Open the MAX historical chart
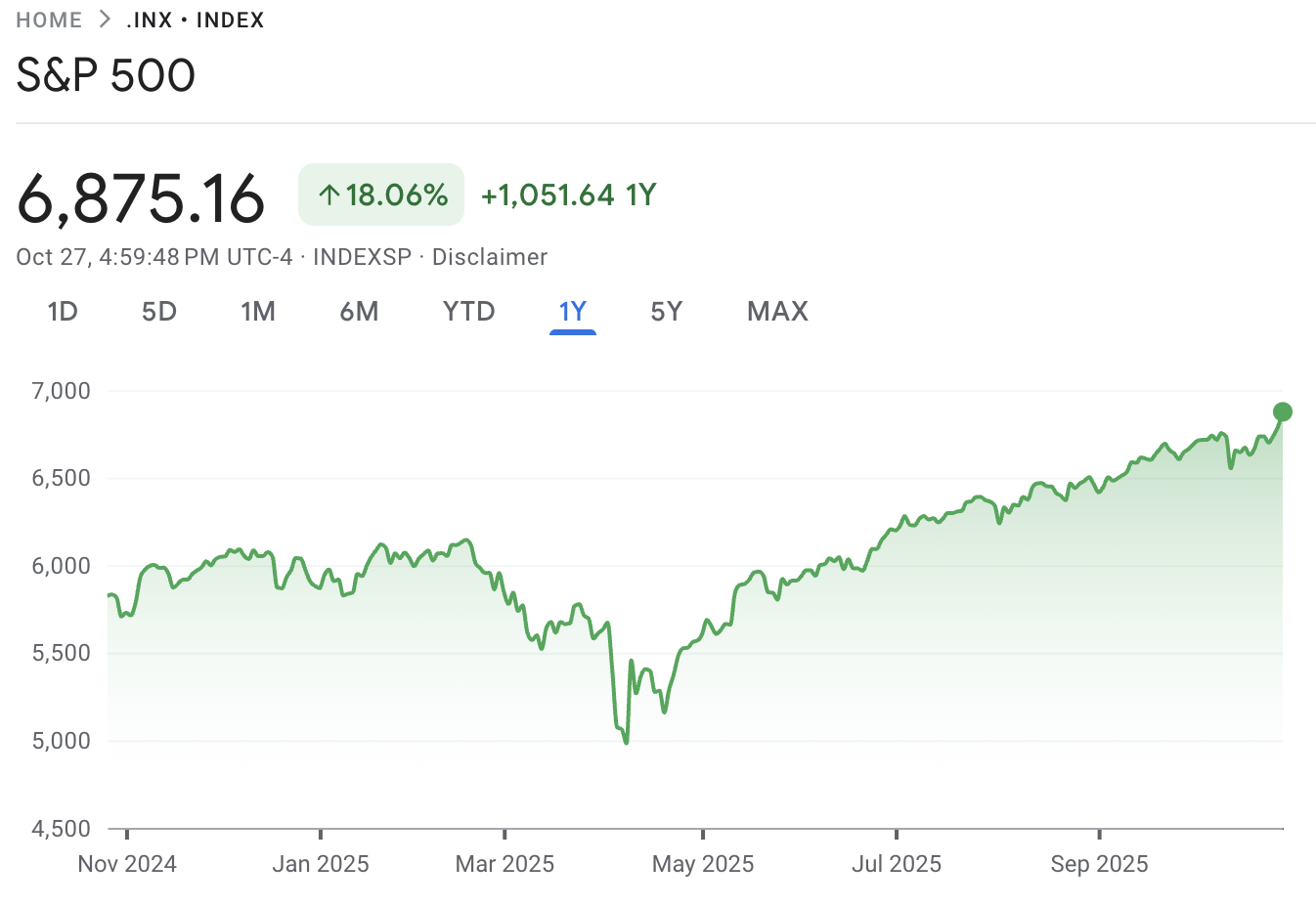This screenshot has height=907, width=1316. click(x=777, y=311)
